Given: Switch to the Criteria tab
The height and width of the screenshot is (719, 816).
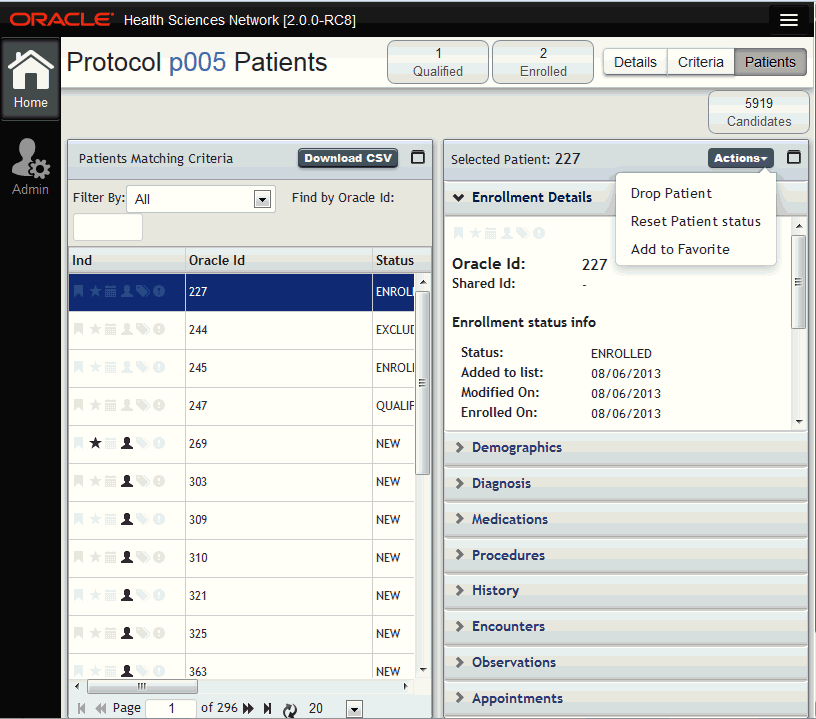Looking at the screenshot, I should [x=700, y=62].
